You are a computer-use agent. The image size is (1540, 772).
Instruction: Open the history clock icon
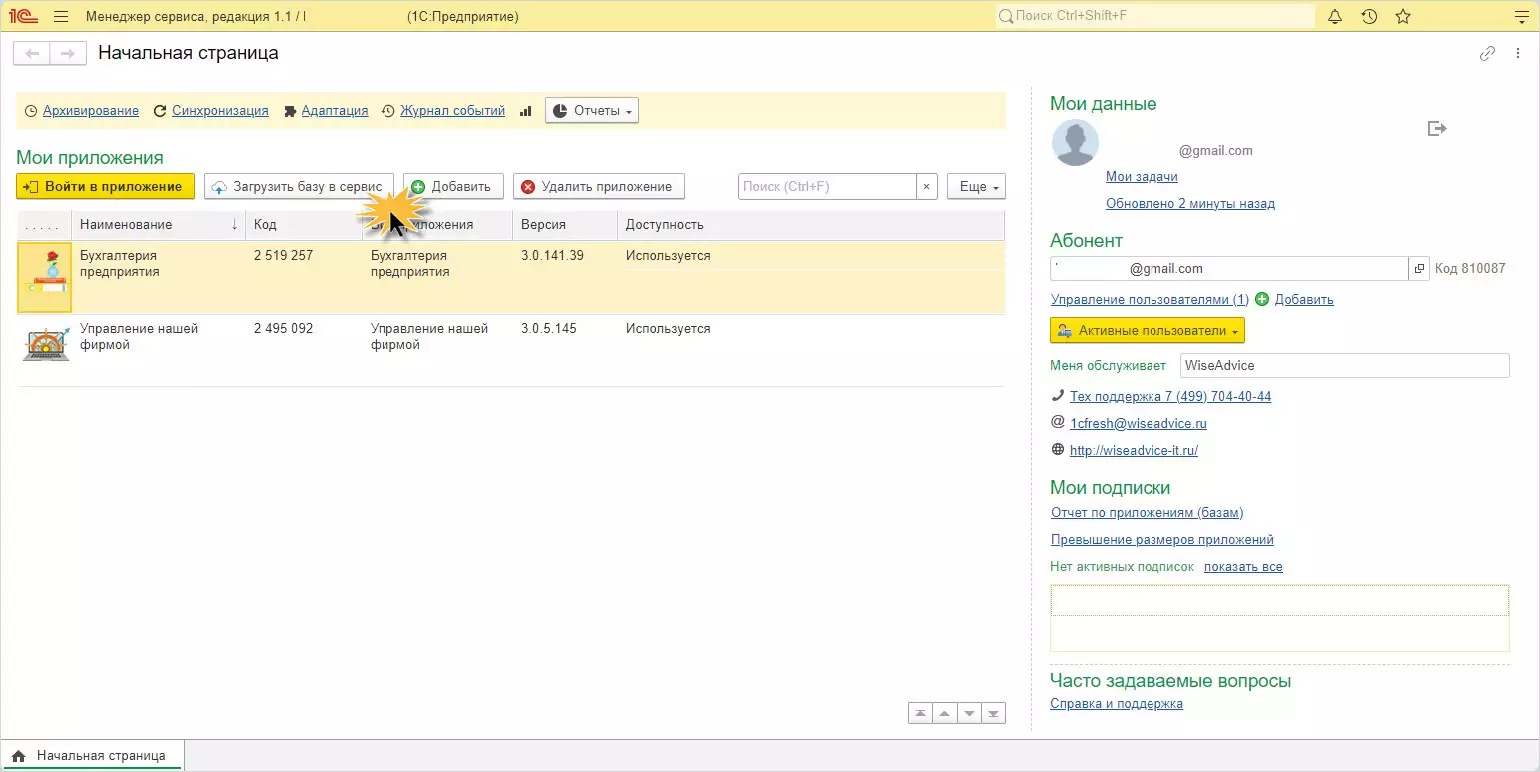click(1369, 17)
